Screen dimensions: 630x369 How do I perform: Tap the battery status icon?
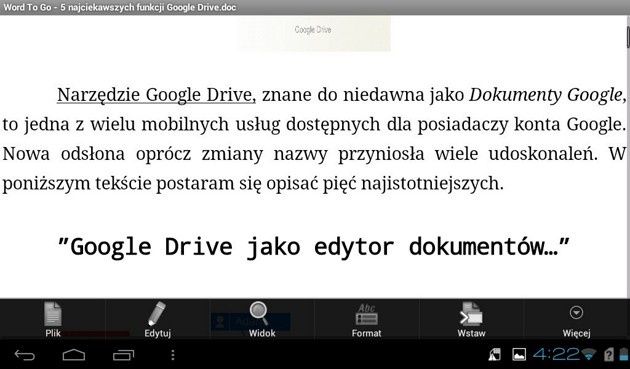click(x=624, y=355)
